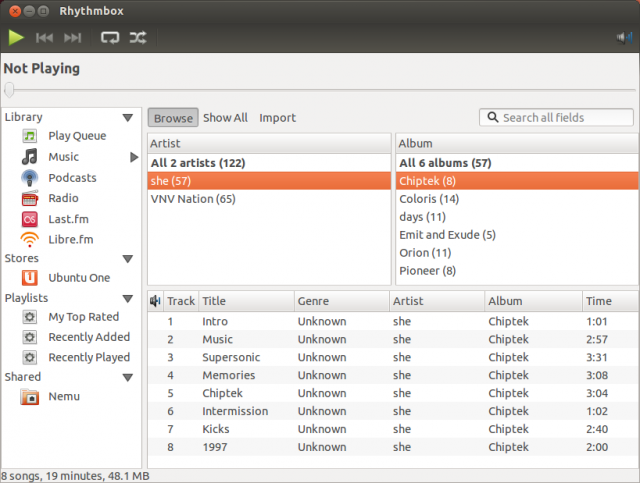Open Last.fm in the sidebar
This screenshot has height=483, width=640.
tap(68, 219)
